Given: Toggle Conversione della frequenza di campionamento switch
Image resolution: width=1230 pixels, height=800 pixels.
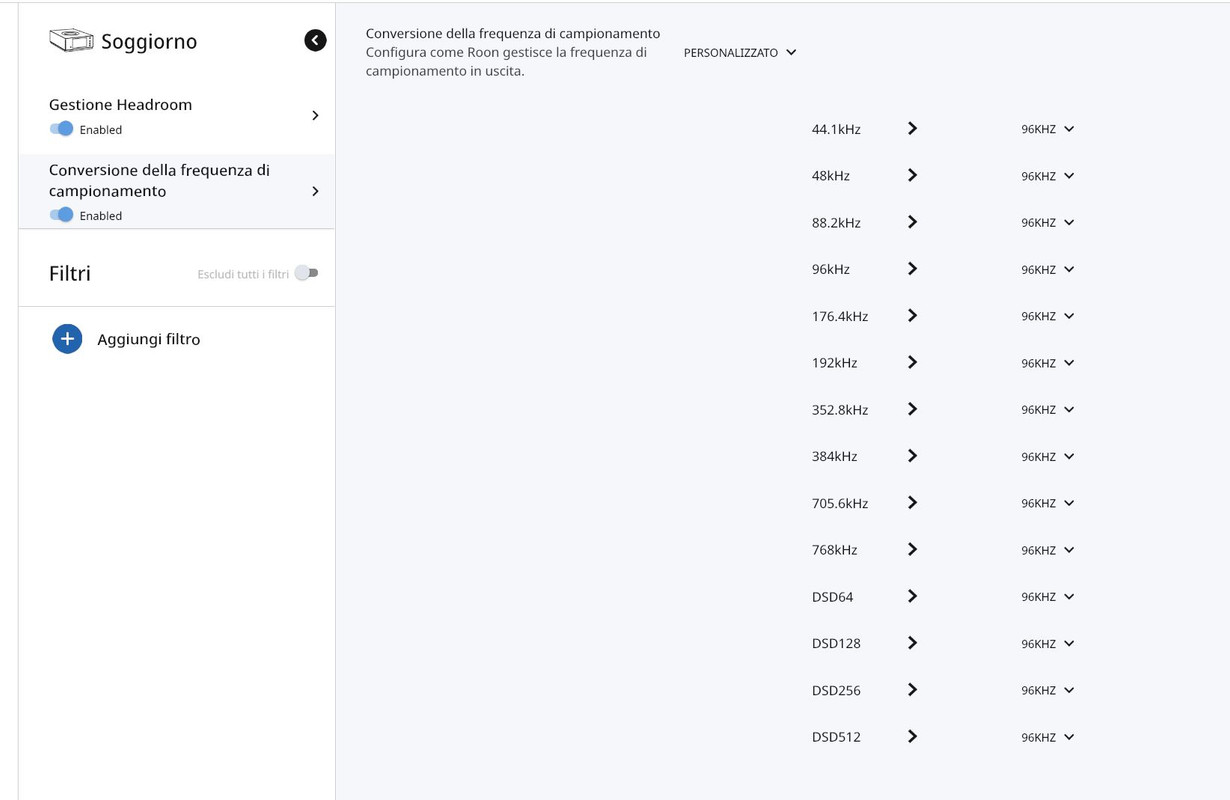Looking at the screenshot, I should [x=61, y=215].
